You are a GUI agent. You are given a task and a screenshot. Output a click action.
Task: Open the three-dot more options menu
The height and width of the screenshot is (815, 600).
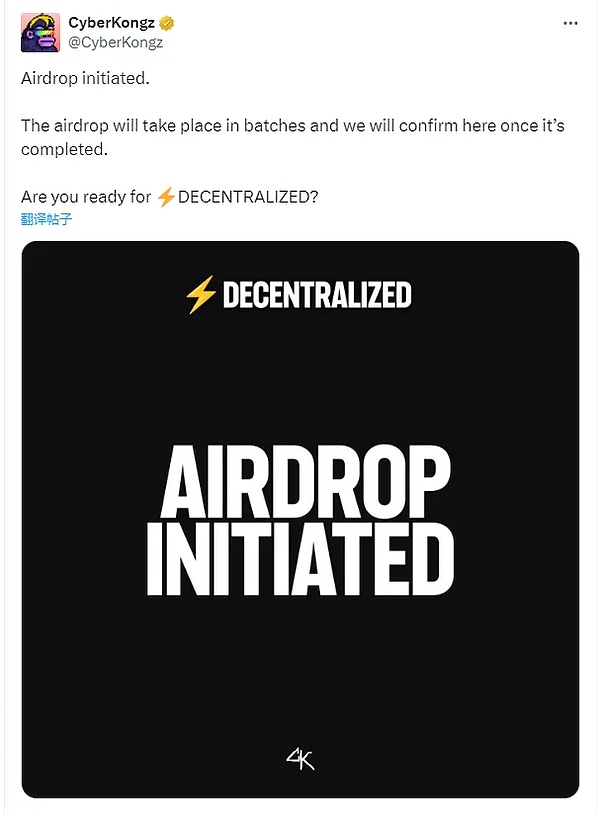[569, 23]
